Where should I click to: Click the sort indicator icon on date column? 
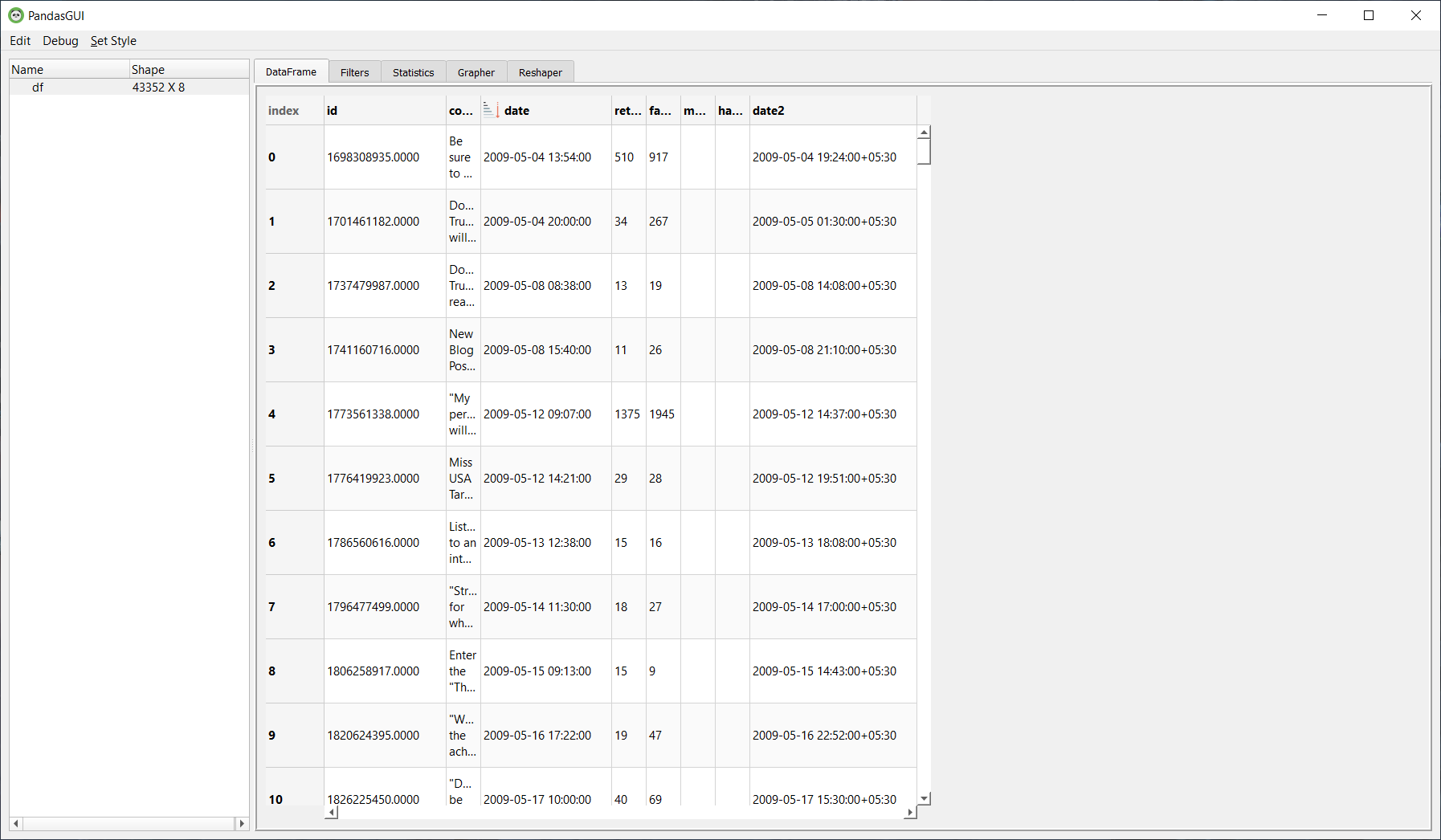coord(490,109)
